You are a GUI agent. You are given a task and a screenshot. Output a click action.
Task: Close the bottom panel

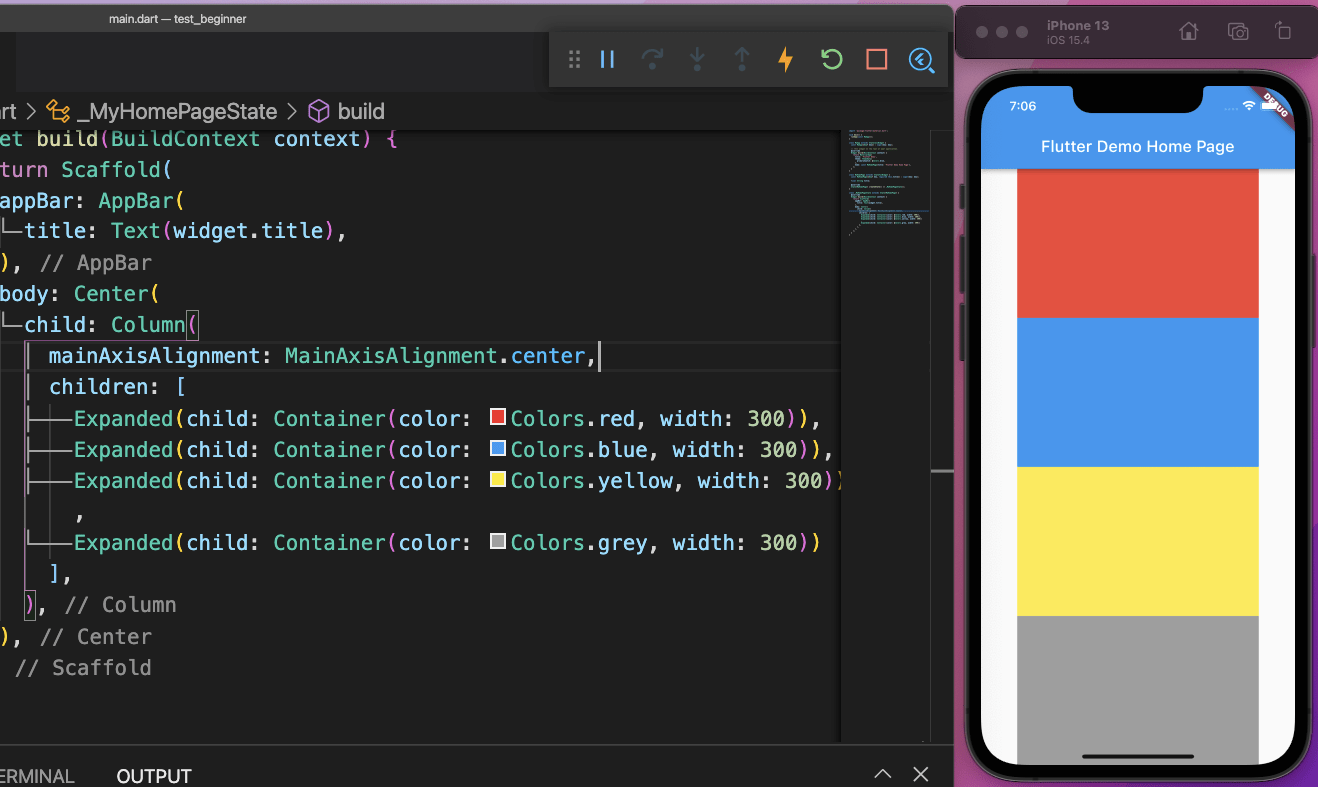921,774
